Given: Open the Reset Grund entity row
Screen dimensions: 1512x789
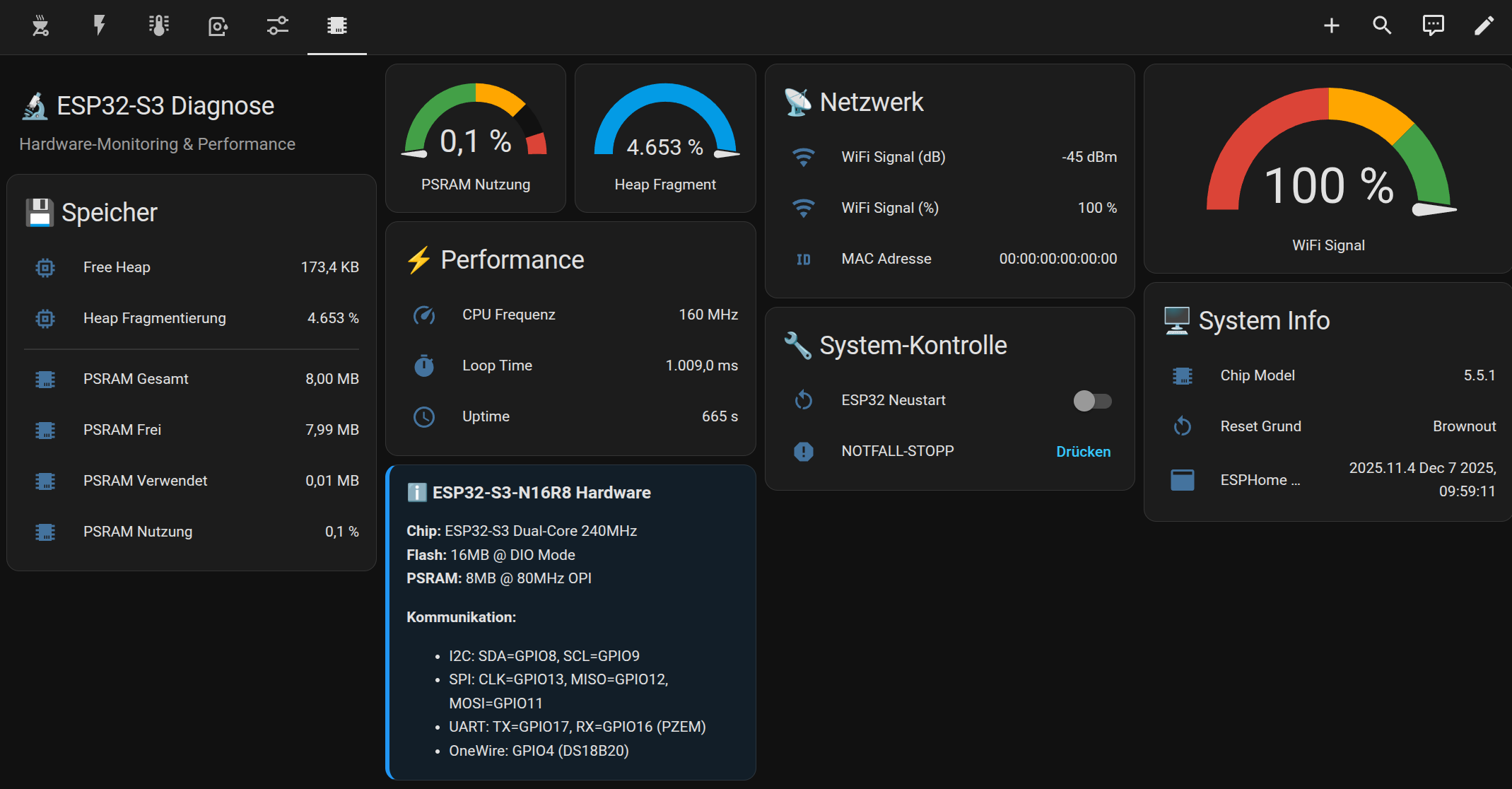Looking at the screenshot, I should tap(1329, 426).
